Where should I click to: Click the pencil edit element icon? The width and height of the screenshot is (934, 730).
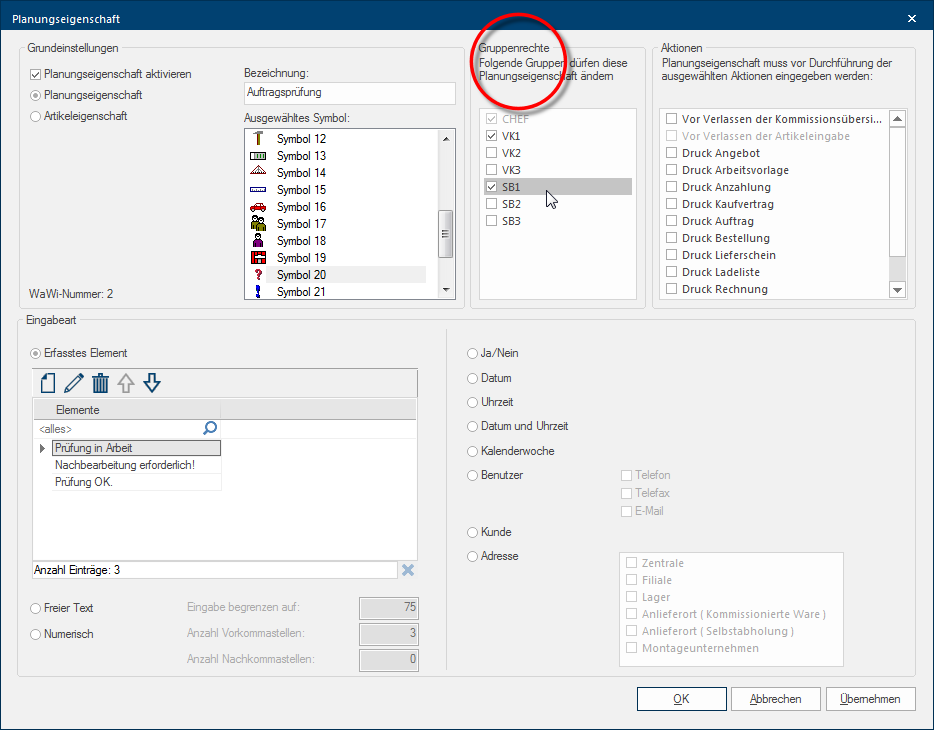point(73,382)
